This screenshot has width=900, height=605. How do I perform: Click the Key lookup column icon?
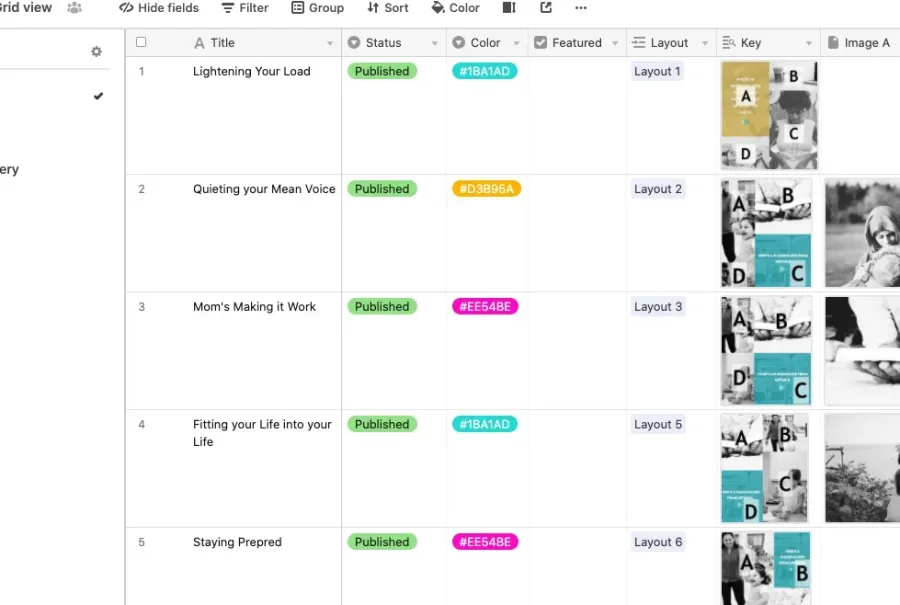click(x=729, y=43)
